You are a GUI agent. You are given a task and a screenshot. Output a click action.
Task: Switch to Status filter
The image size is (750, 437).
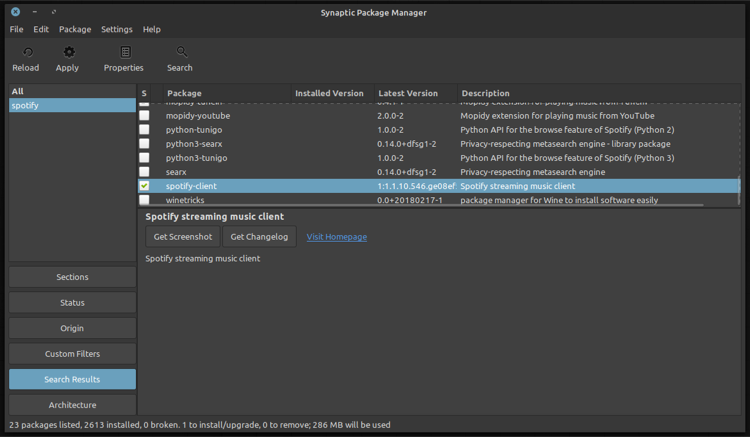coord(72,303)
